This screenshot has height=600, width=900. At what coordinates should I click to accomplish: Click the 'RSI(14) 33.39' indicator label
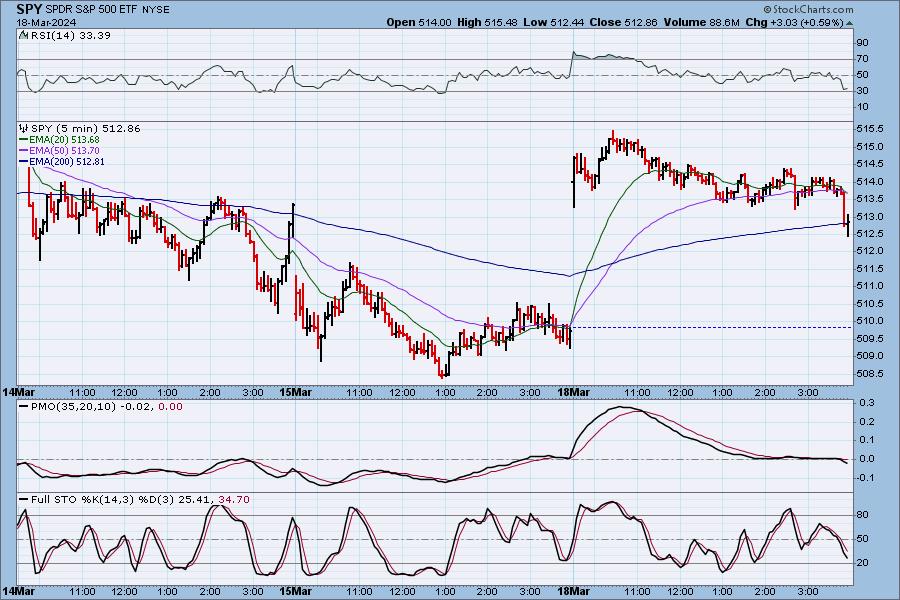(x=71, y=35)
